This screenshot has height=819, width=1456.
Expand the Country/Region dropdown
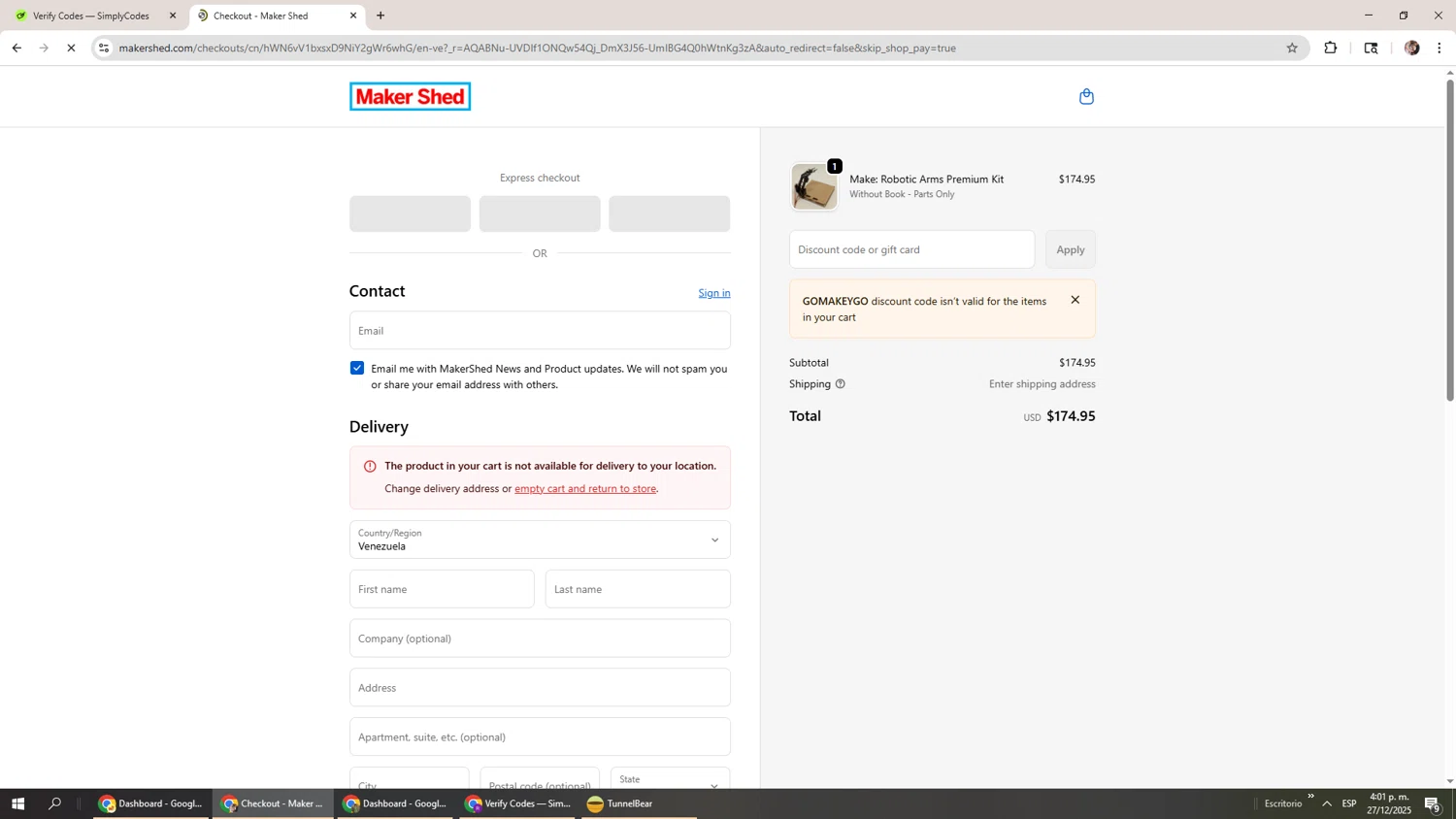pyautogui.click(x=540, y=540)
